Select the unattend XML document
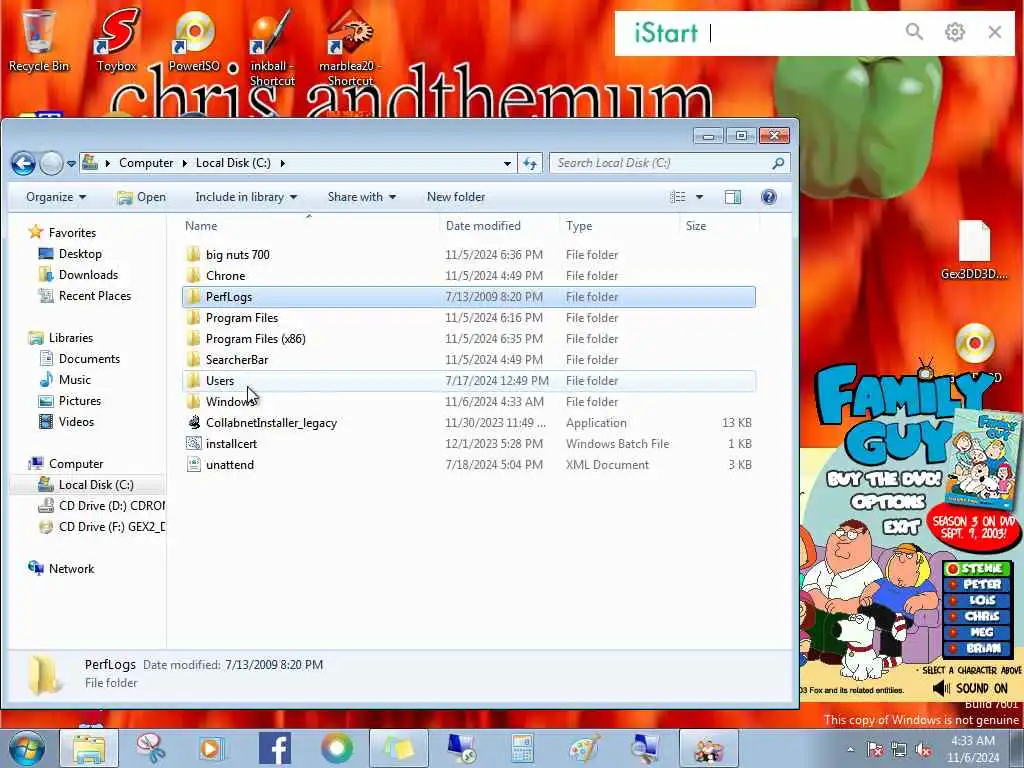 point(469,464)
